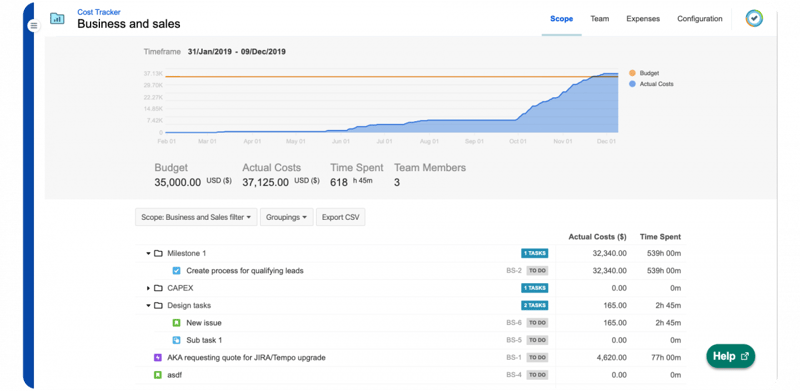Click the blue subtask icon for Sub task 1

coord(176,340)
